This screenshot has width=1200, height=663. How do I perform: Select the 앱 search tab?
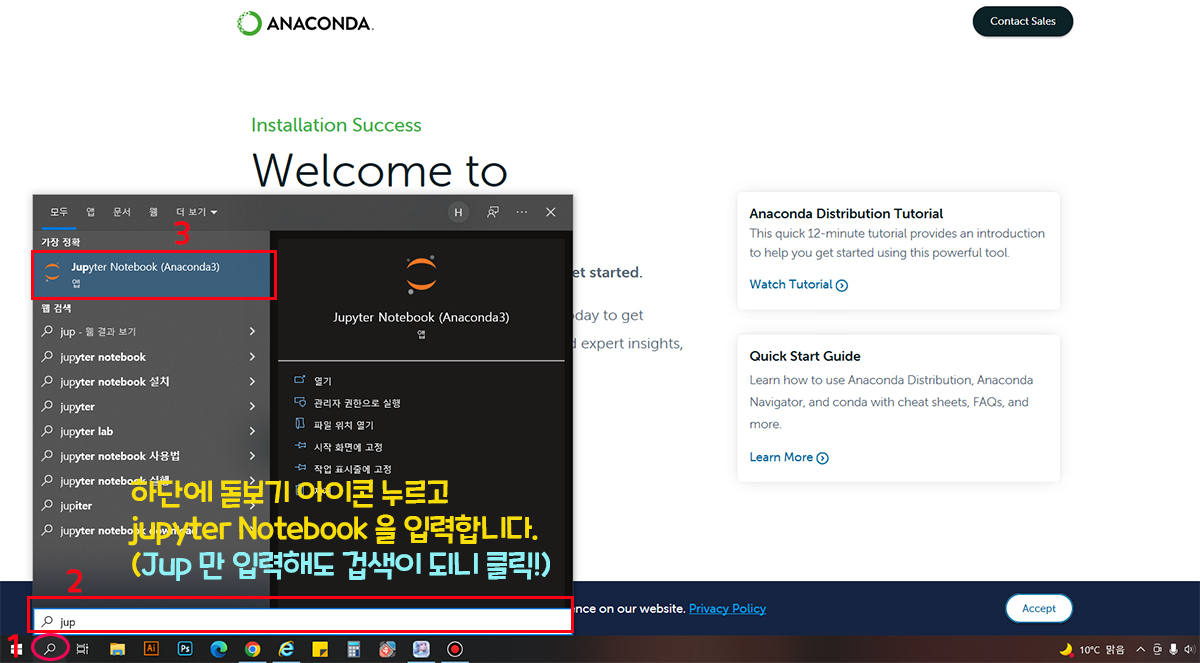click(x=90, y=212)
